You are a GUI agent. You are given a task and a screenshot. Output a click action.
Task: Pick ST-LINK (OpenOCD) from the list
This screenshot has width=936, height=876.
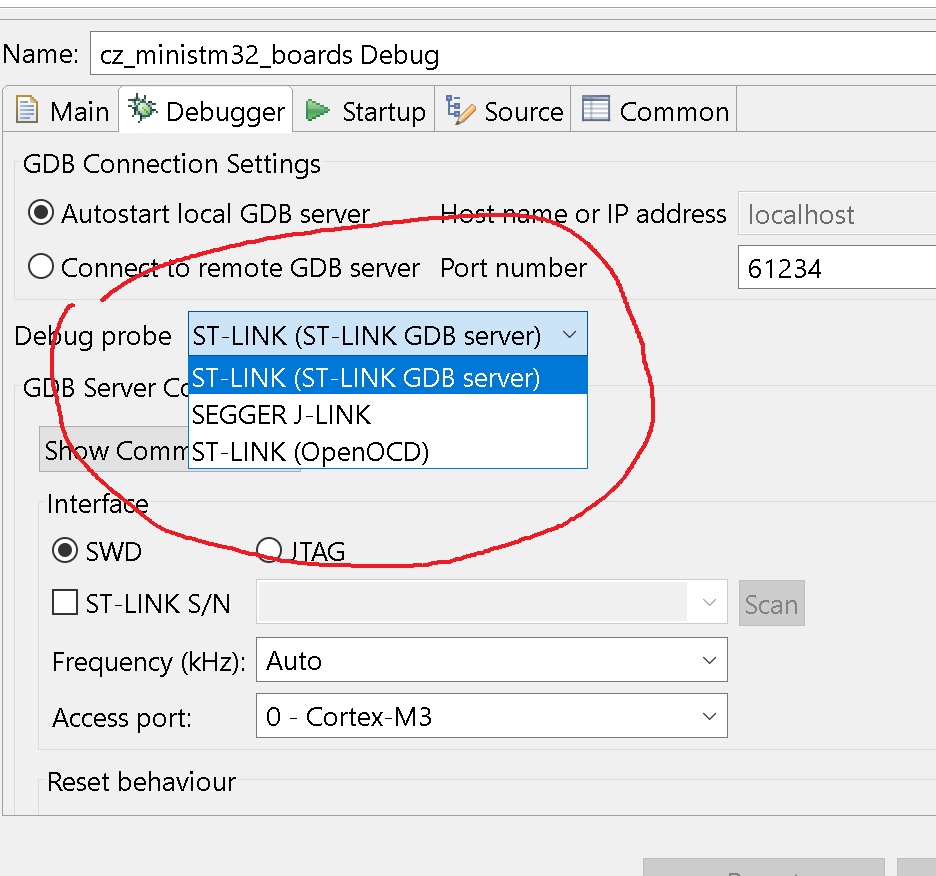[x=388, y=451]
